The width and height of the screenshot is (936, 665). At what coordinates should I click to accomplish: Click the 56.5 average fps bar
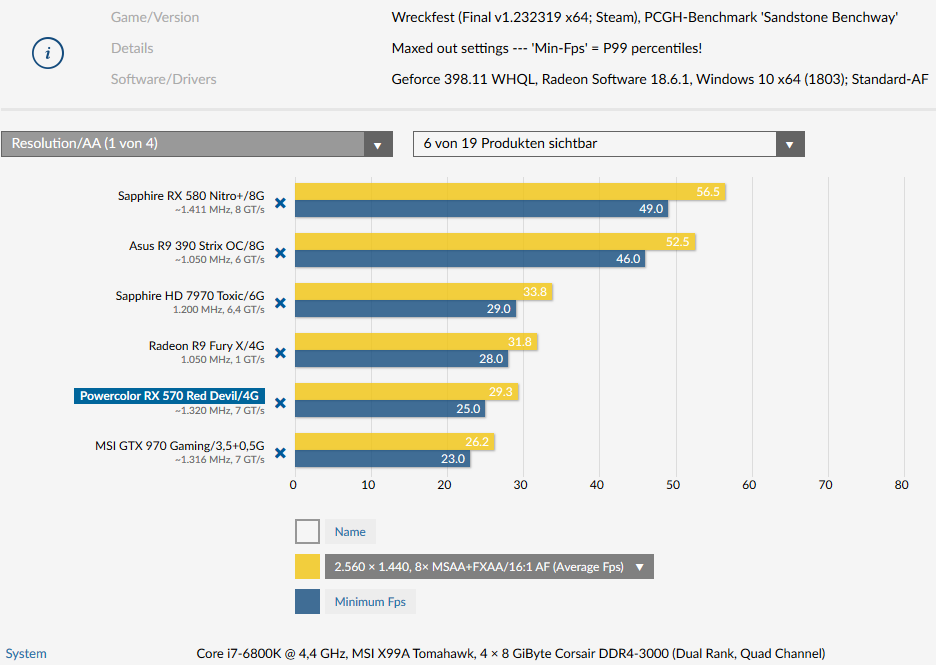510,192
